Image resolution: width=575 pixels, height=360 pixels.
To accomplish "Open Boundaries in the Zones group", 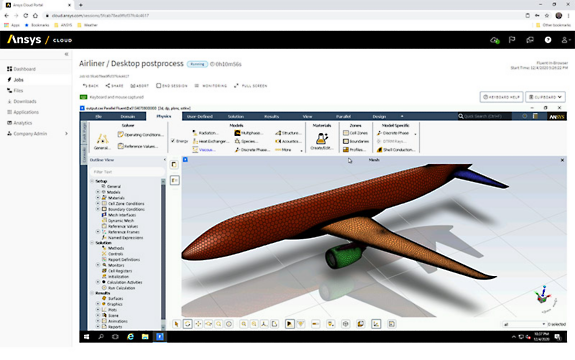I will click(356, 141).
